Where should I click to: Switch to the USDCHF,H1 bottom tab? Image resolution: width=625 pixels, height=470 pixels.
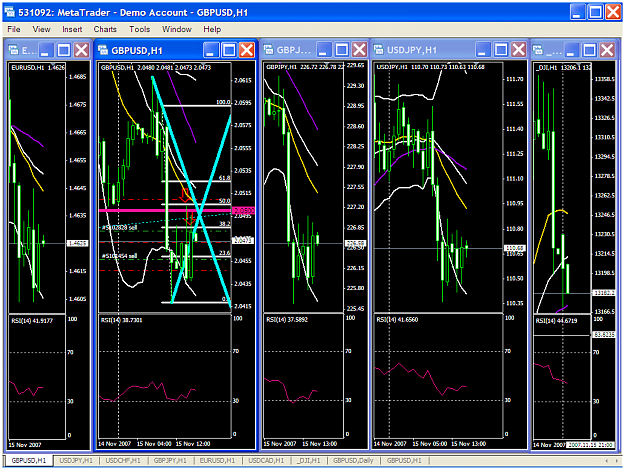(x=123, y=460)
